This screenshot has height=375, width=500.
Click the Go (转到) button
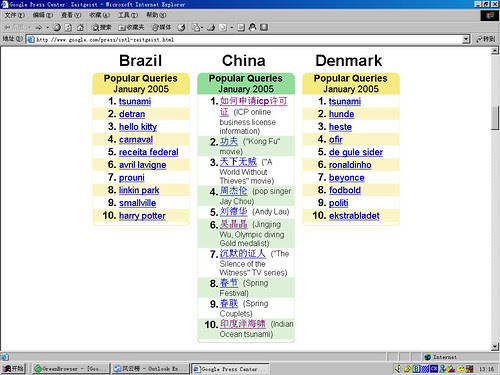[485, 39]
